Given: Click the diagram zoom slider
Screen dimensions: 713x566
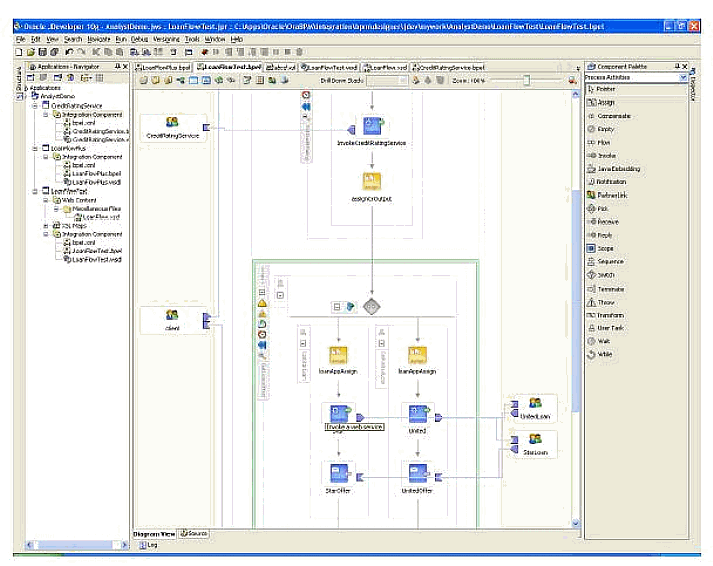Looking at the screenshot, I should [x=527, y=80].
